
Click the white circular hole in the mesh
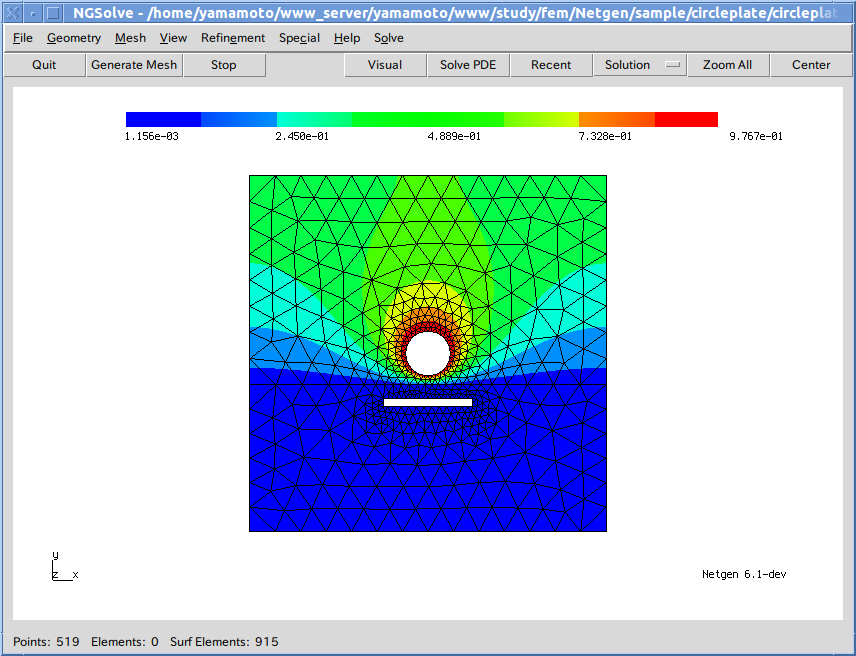[x=427, y=352]
